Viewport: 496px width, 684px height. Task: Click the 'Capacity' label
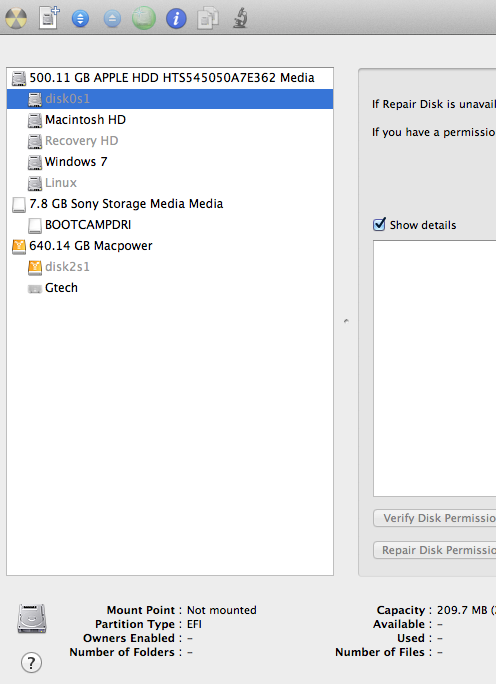[x=400, y=610]
